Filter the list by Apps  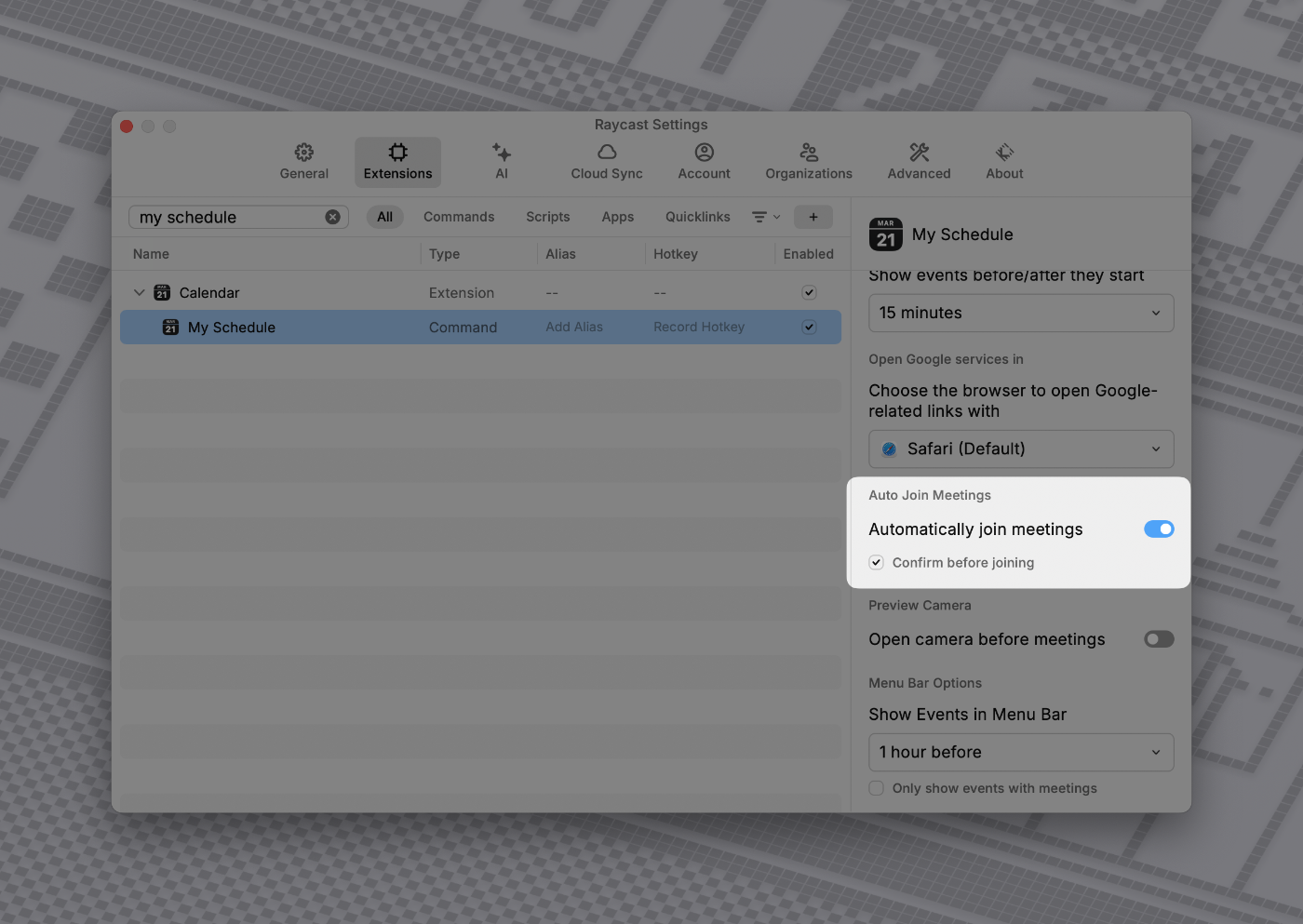click(x=617, y=217)
